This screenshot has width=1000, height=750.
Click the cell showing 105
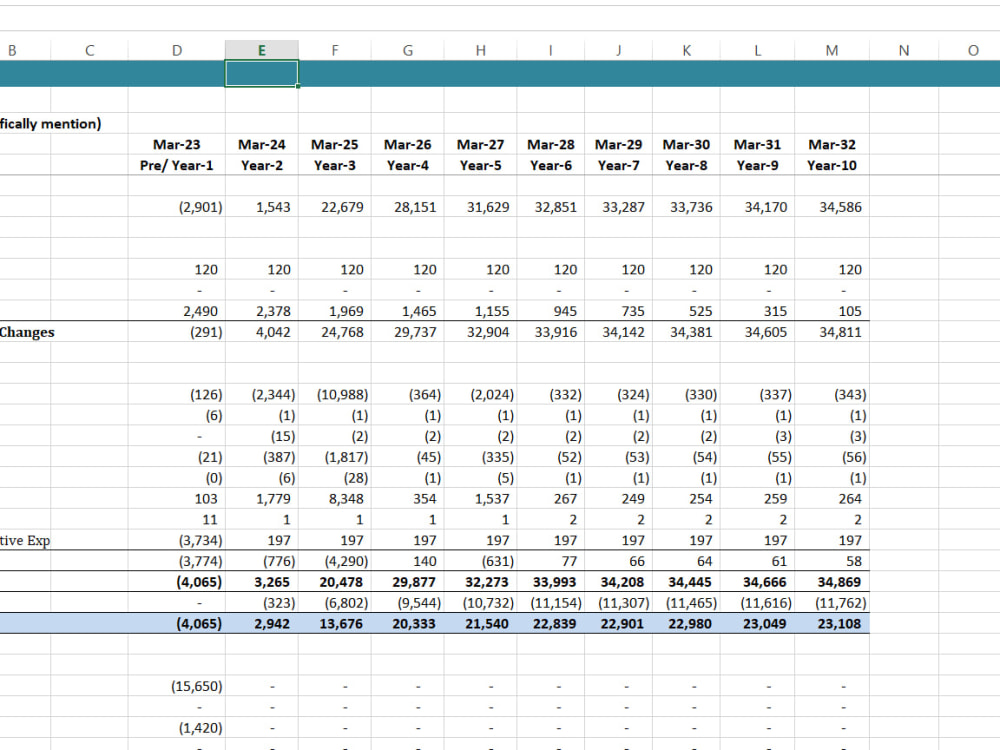pyautogui.click(x=832, y=311)
